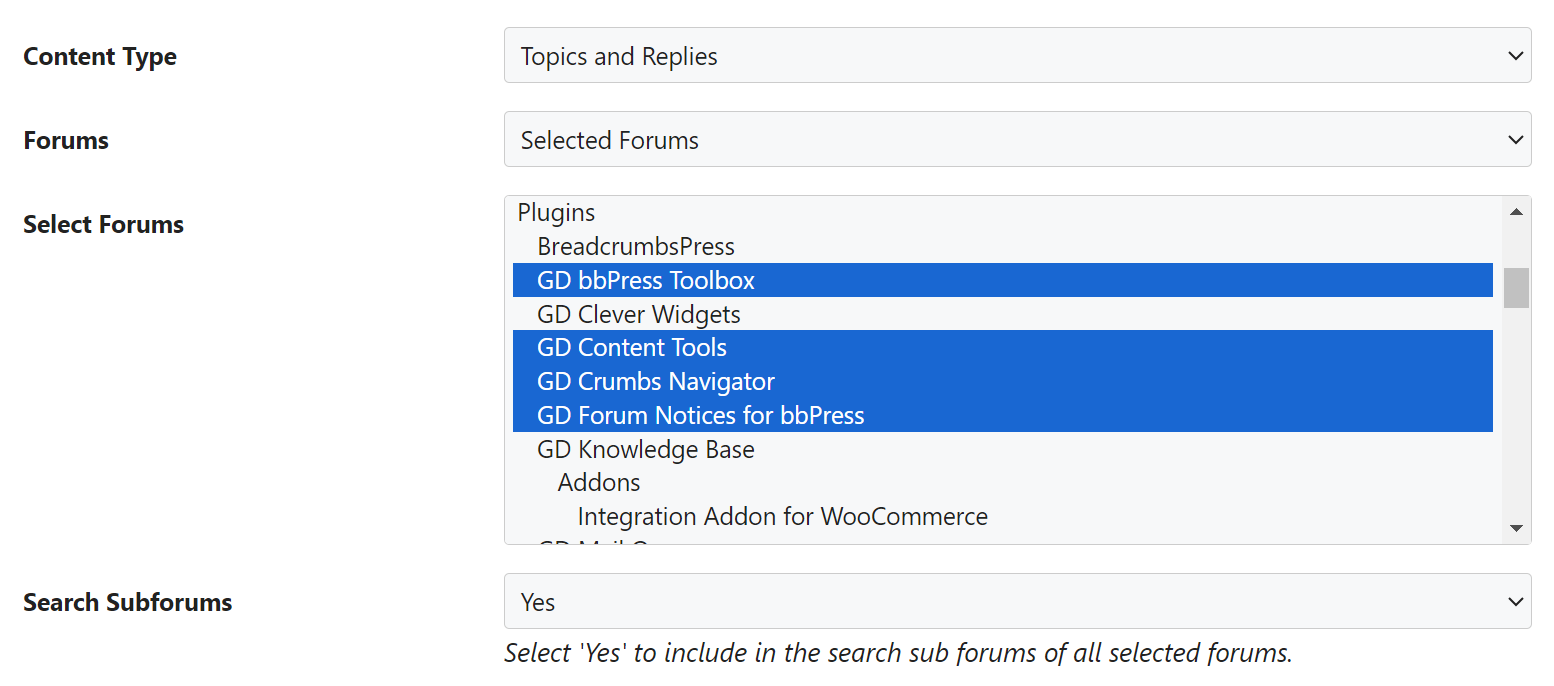Click GD Forum Notices for bbPress
The height and width of the screenshot is (686, 1554).
click(700, 416)
